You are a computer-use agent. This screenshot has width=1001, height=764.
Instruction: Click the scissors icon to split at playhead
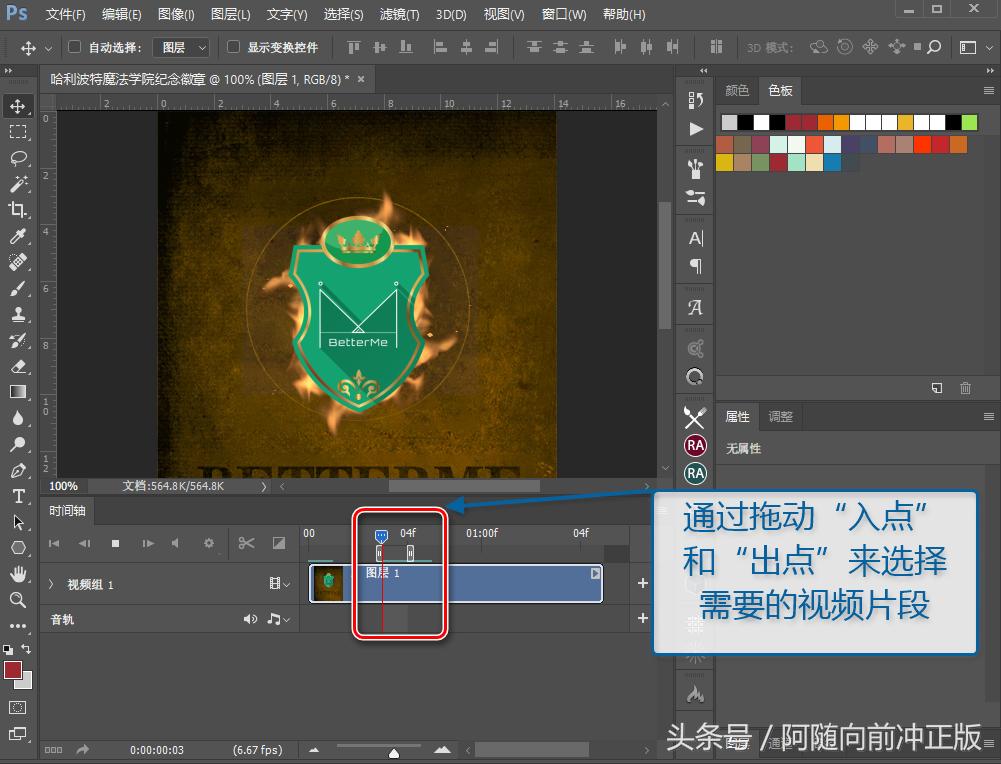pos(246,544)
